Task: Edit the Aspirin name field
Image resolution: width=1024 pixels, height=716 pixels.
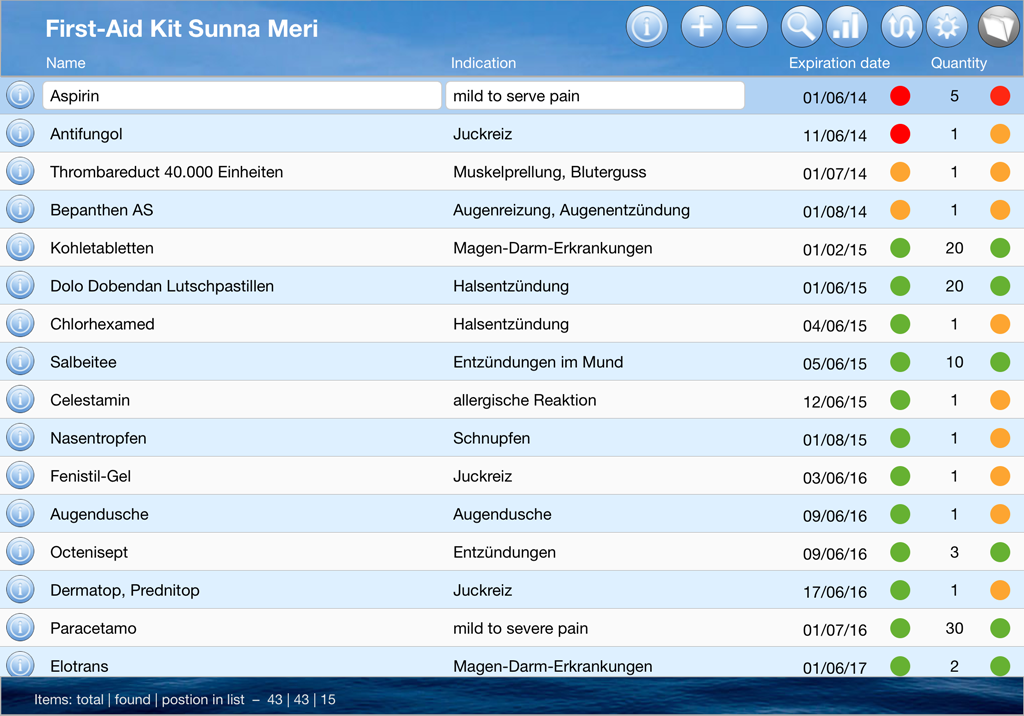Action: 242,95
